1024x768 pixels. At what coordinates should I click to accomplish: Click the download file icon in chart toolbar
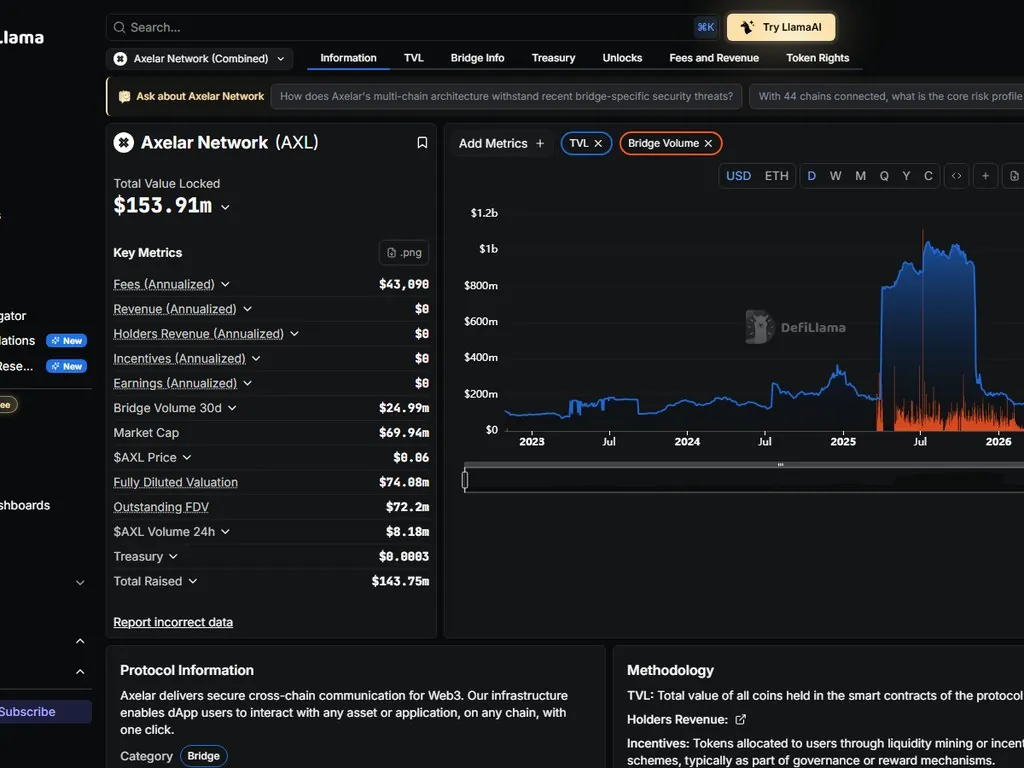(1014, 176)
